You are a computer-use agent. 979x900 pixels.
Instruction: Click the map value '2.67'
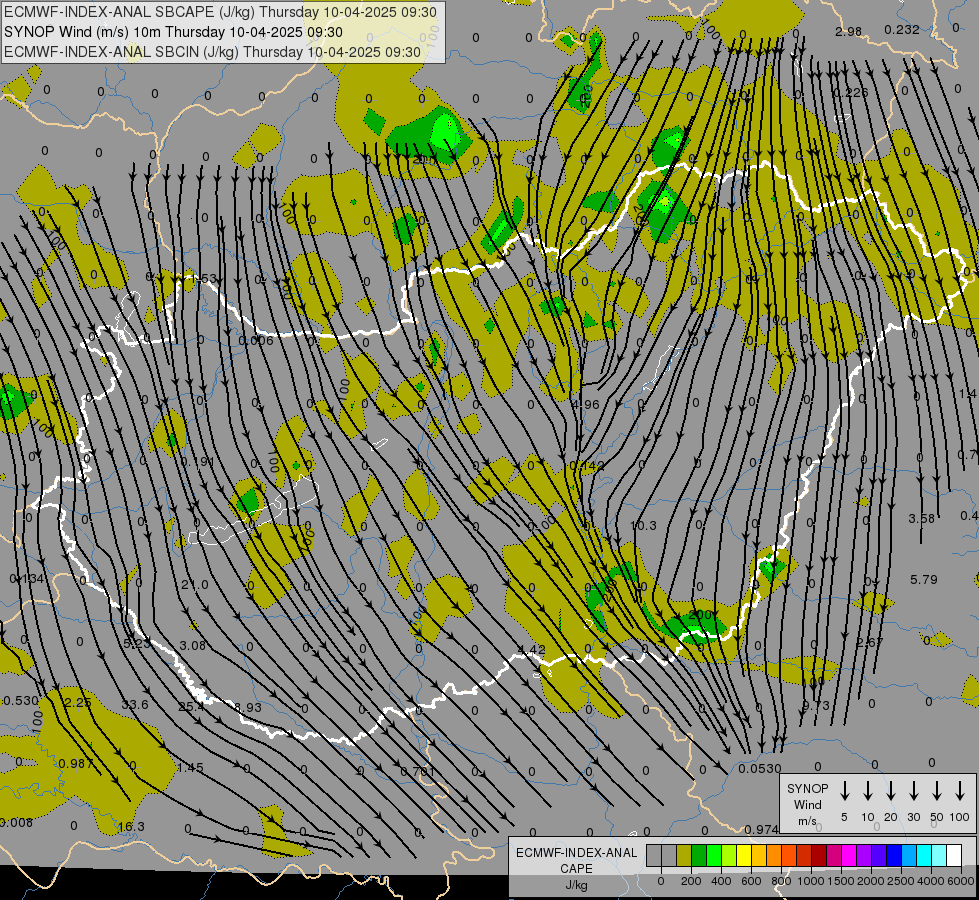tap(869, 642)
